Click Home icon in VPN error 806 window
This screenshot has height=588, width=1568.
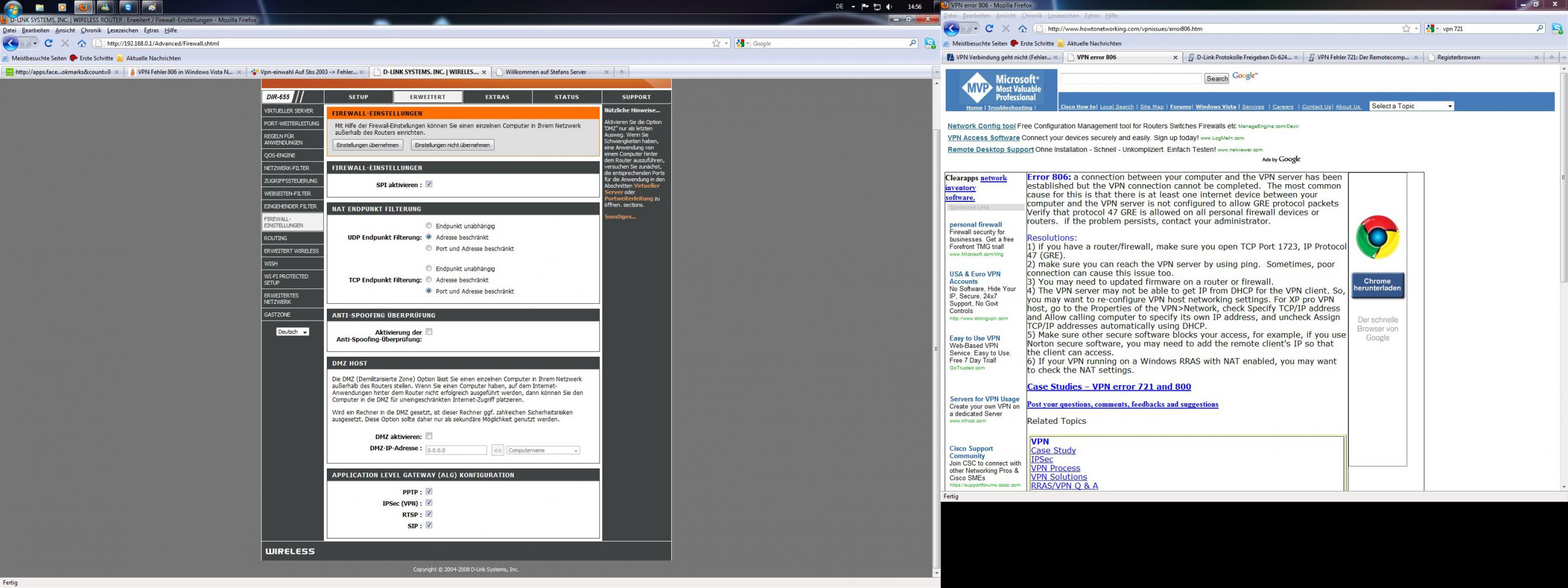point(1023,29)
